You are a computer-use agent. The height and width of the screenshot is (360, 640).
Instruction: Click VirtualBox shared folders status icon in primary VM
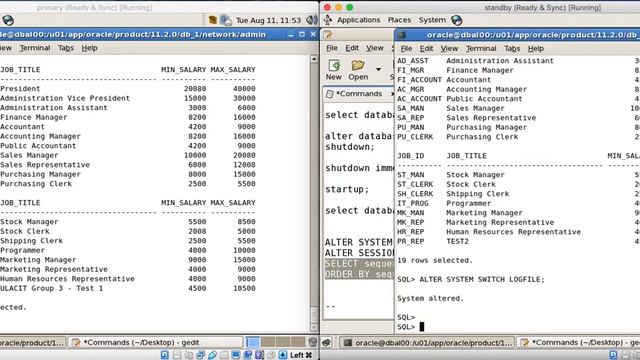pyautogui.click(x=224, y=355)
